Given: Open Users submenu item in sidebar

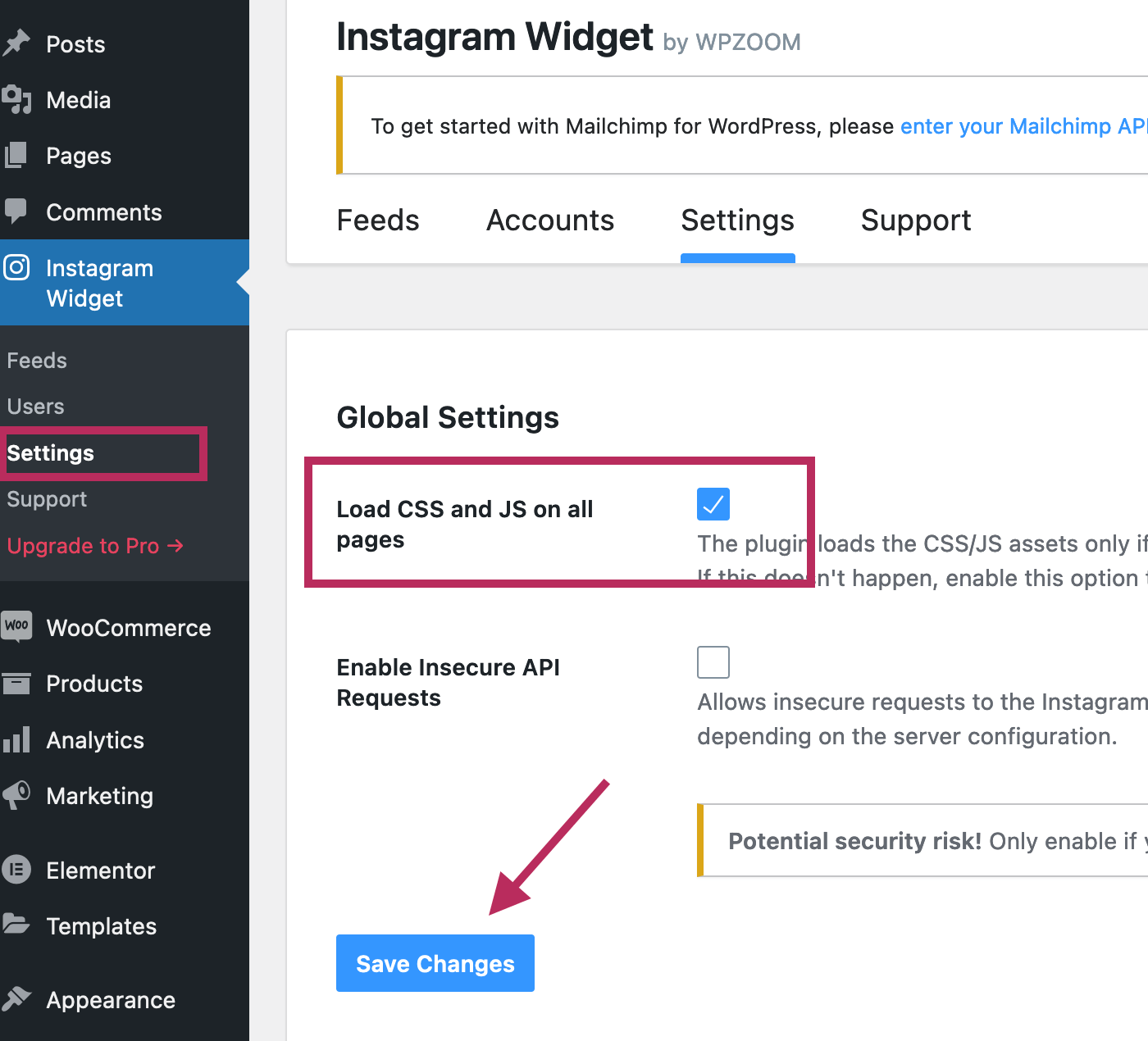Looking at the screenshot, I should click(x=35, y=407).
